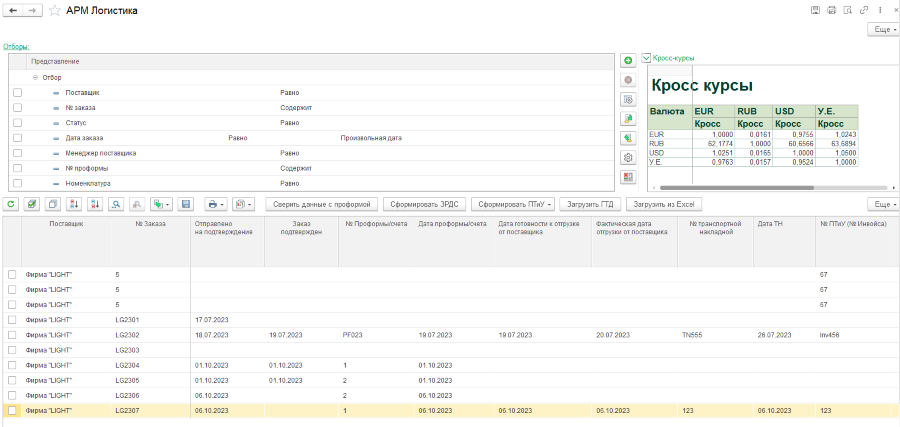Save the table with floppy disk icon

click(x=185, y=204)
